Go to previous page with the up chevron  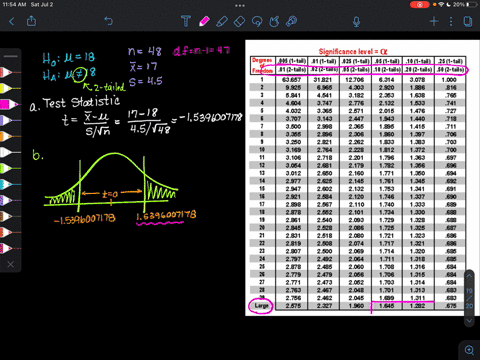[x=469, y=276]
